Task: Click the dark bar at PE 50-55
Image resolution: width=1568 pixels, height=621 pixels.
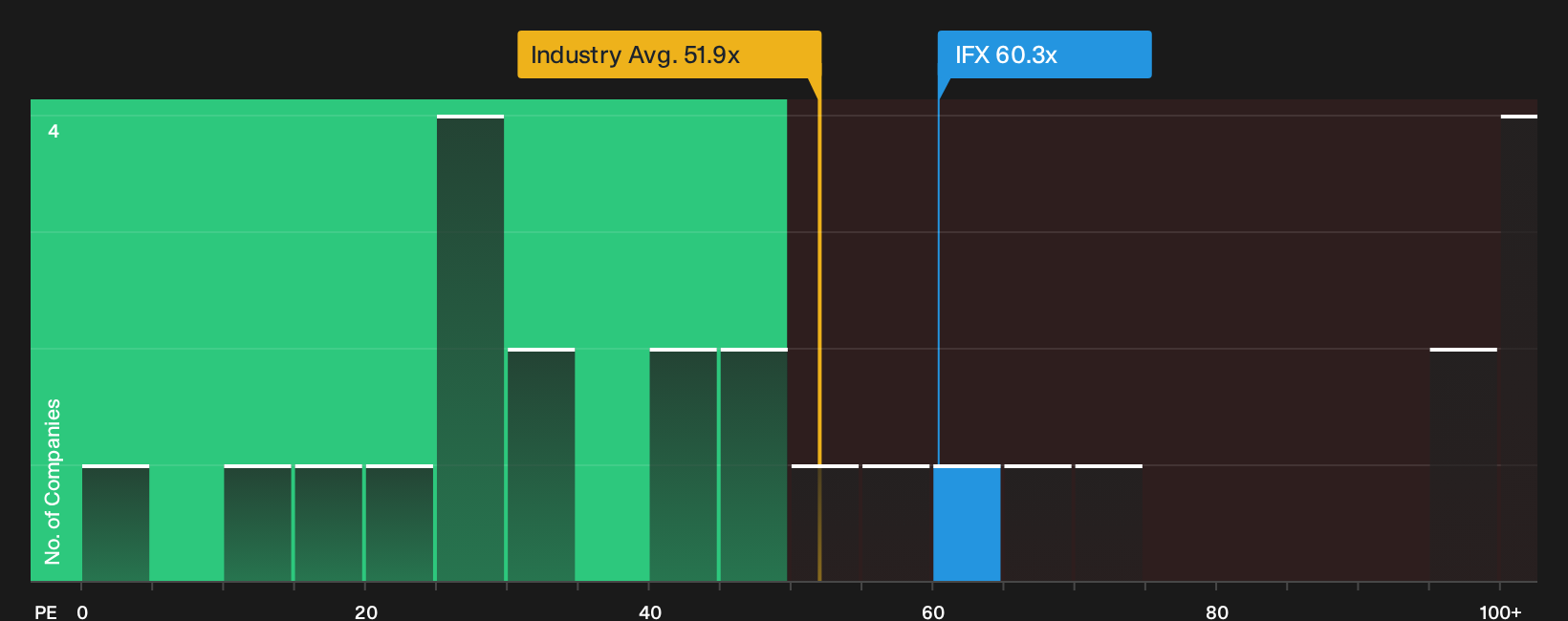Action: point(825,524)
